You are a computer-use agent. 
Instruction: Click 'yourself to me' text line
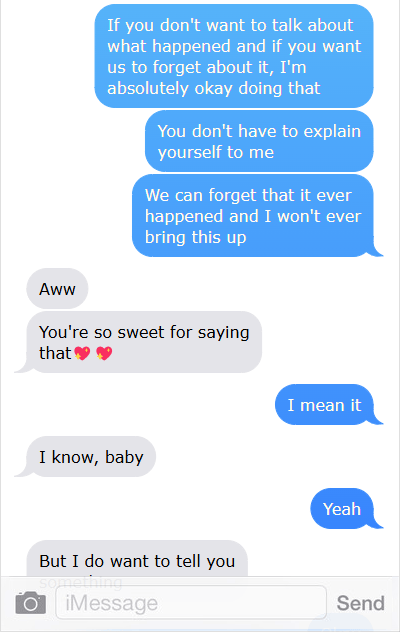click(x=216, y=152)
